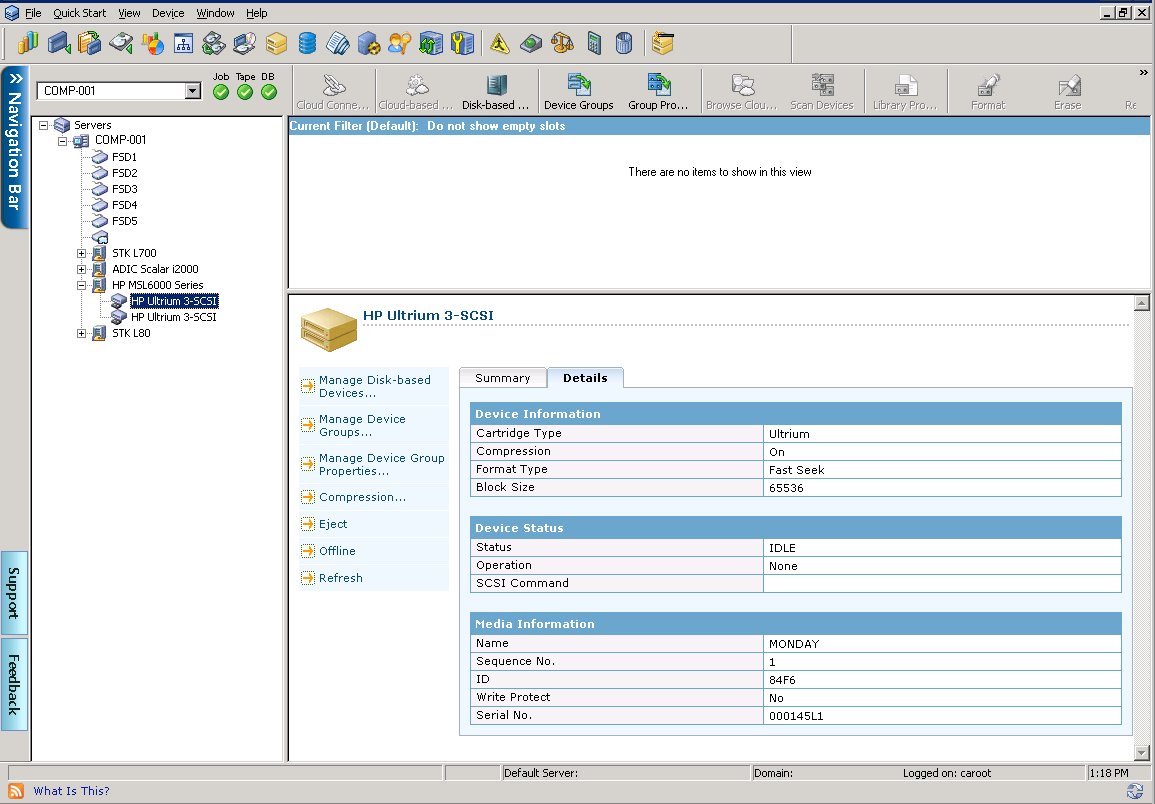This screenshot has height=804, width=1155.
Task: Switch to the Summary tab
Action: pos(502,378)
